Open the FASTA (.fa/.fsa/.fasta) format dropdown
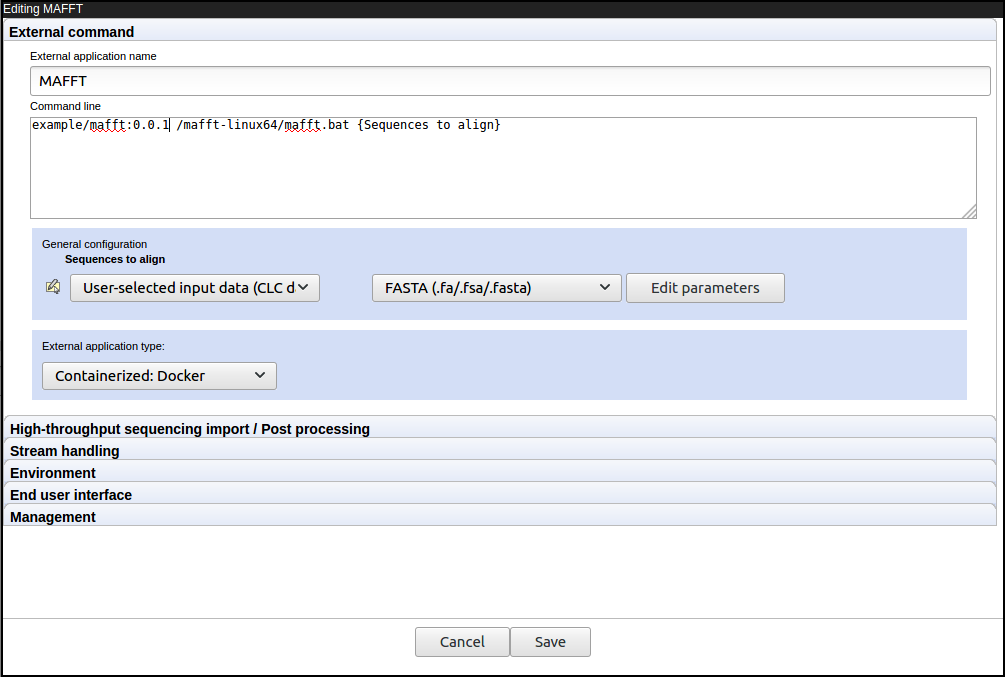The image size is (1005, 677). 497,287
